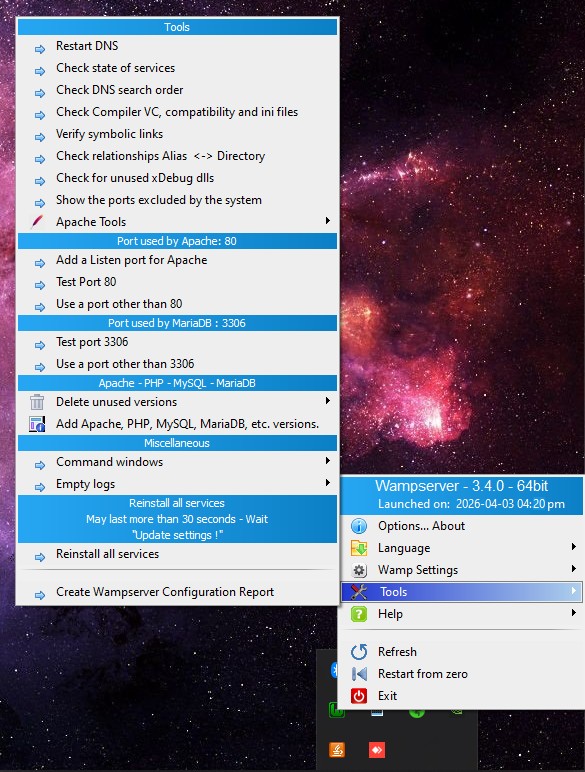Screen dimensions: 585x772
Task: Click the red power icon for Exit
Action: [359, 696]
